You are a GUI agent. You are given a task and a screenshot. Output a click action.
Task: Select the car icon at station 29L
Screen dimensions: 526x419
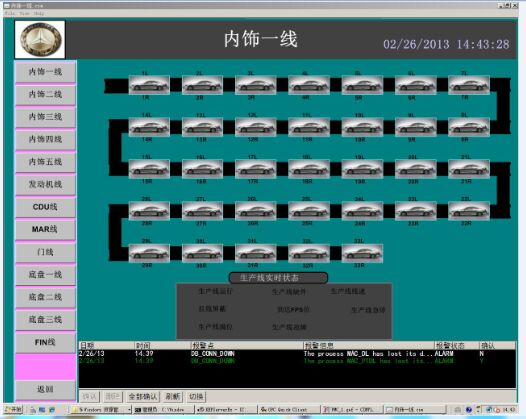149,253
